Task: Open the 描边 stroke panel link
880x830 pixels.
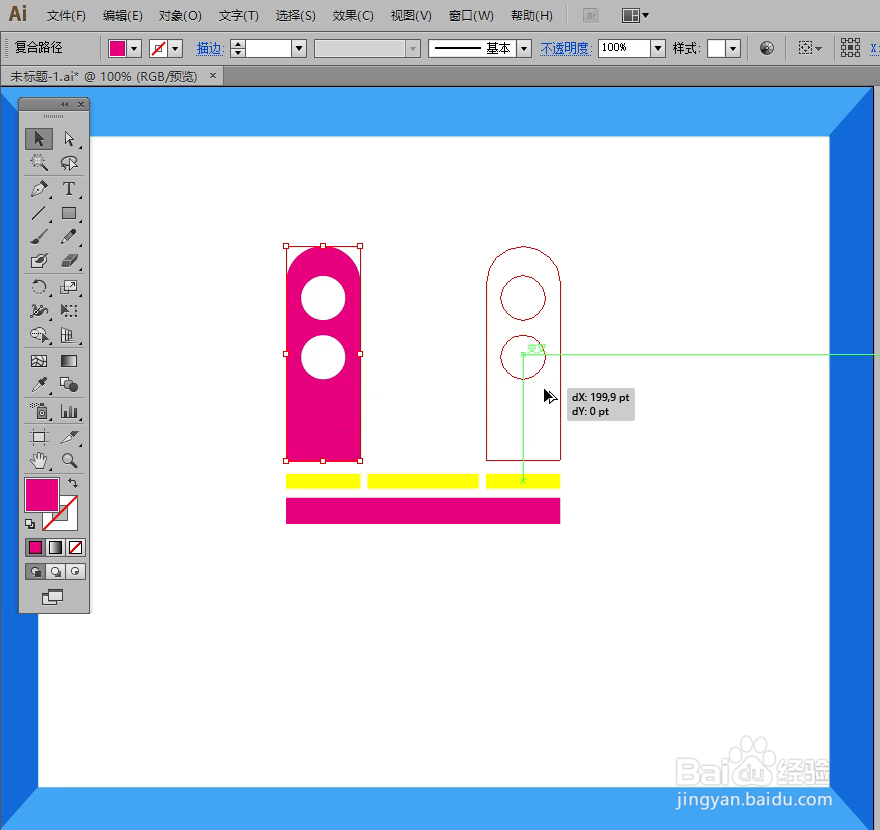Action: click(209, 49)
